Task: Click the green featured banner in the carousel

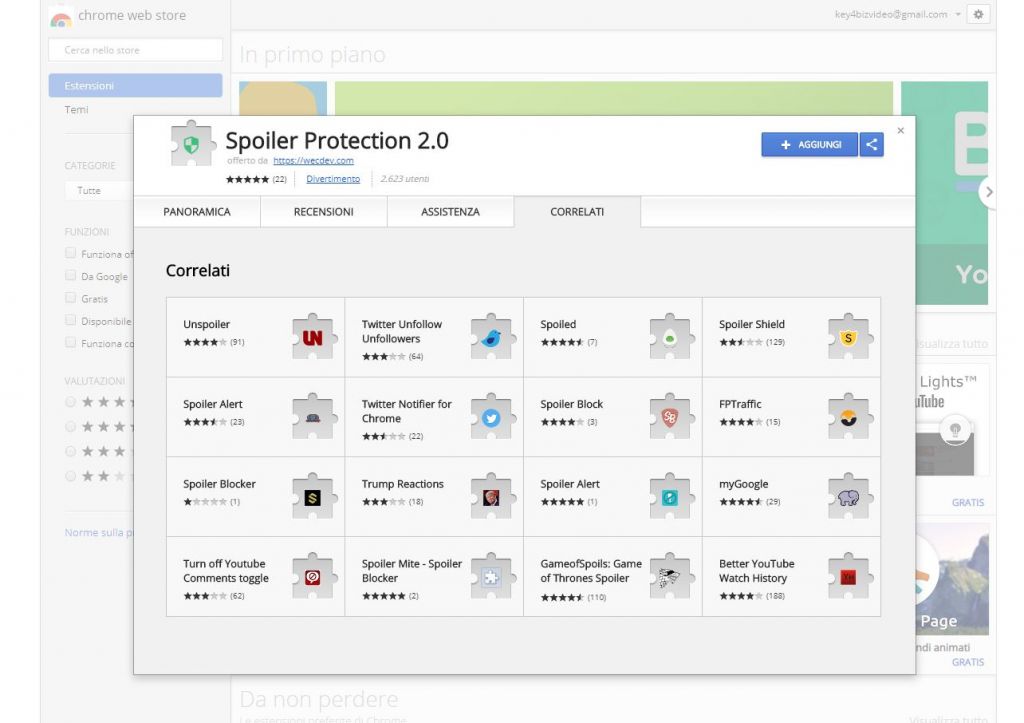Action: [x=613, y=99]
